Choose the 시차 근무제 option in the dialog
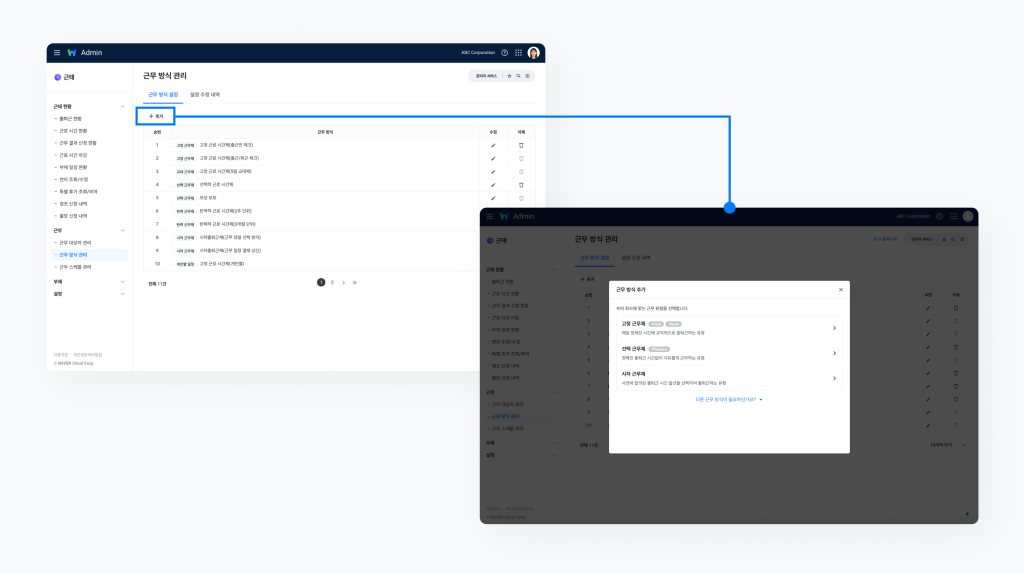The width and height of the screenshot is (1024, 573). click(729, 378)
